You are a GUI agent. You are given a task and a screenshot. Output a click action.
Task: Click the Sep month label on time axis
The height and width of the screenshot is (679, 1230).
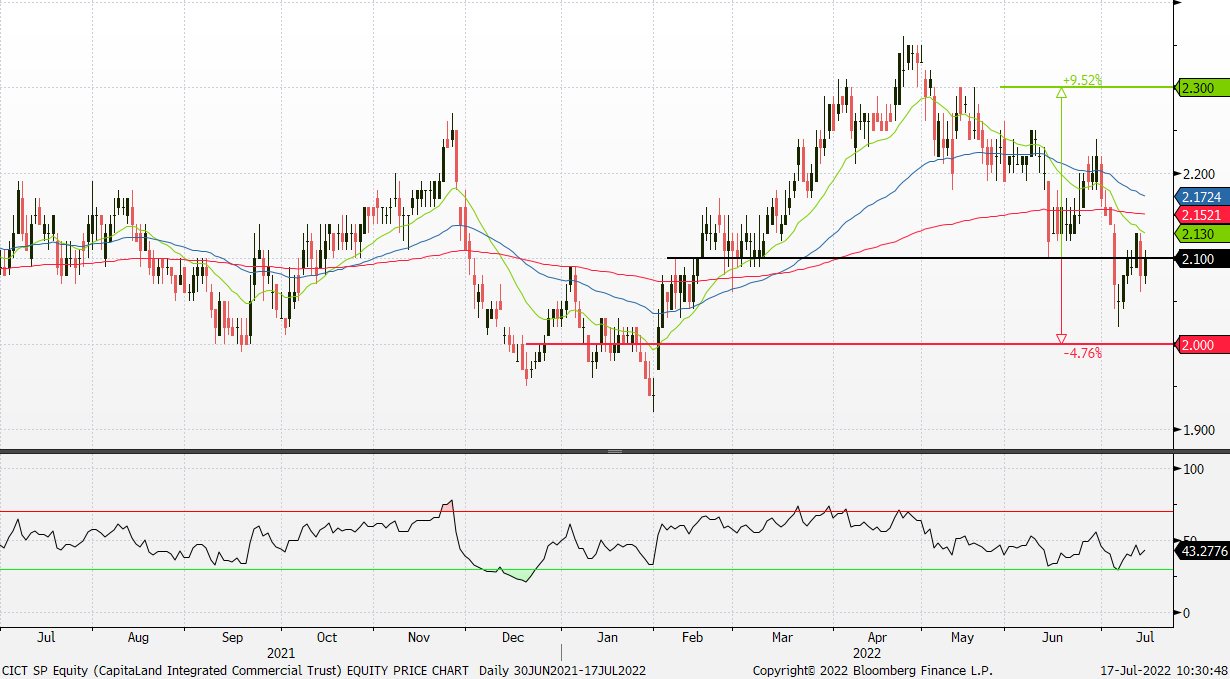coord(232,636)
